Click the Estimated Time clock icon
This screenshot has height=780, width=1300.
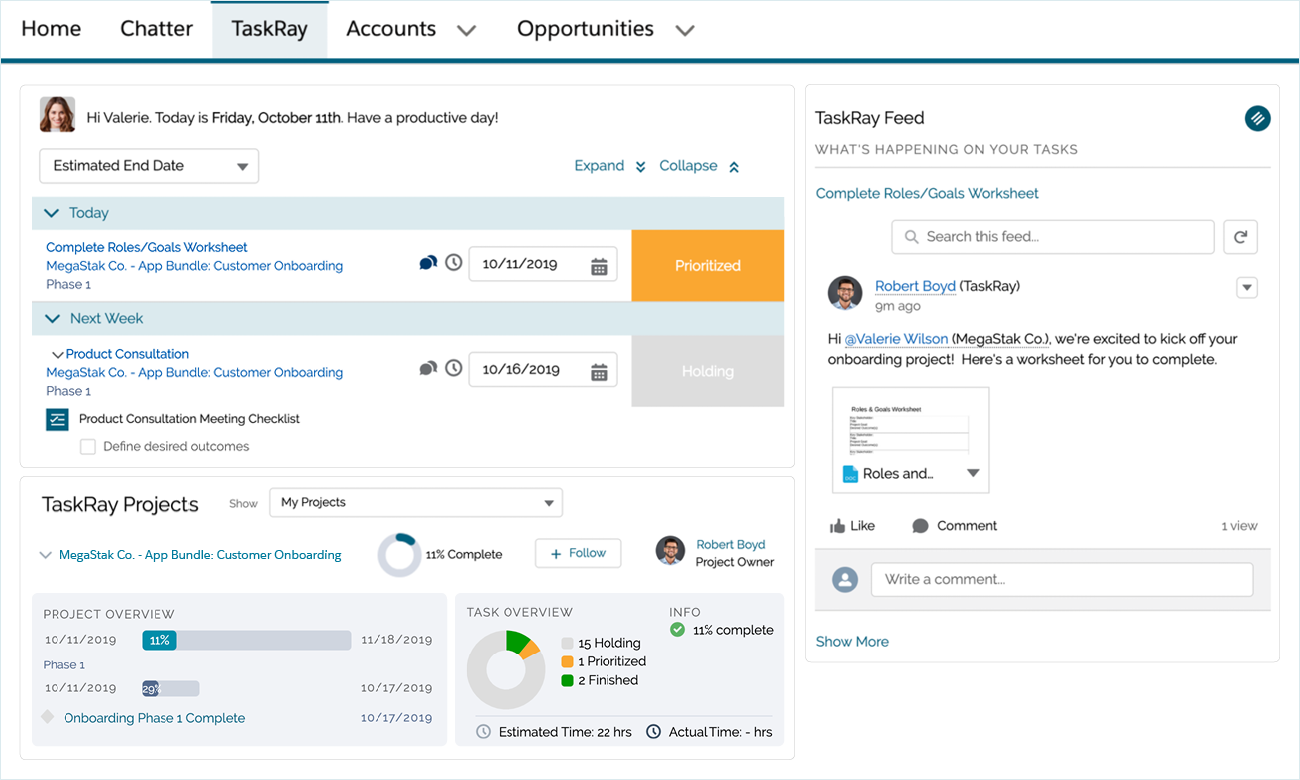click(x=483, y=732)
